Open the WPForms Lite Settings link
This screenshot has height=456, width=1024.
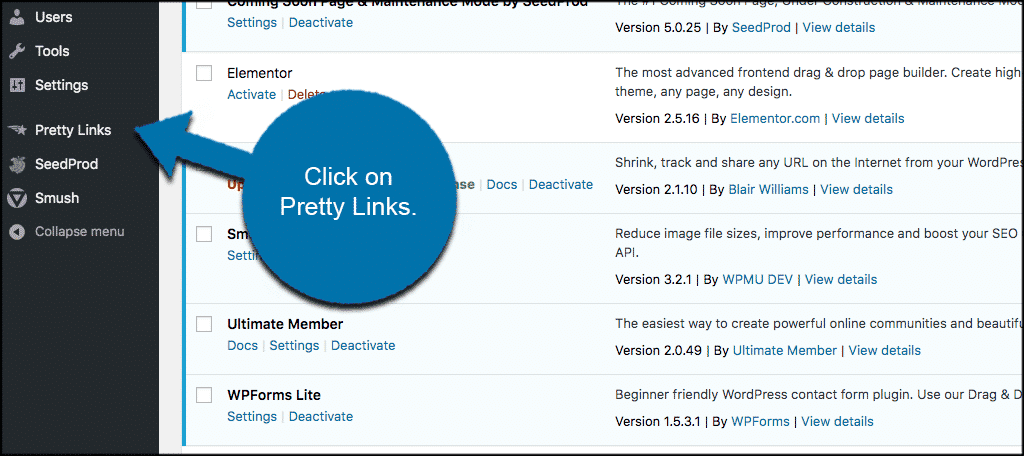(252, 416)
